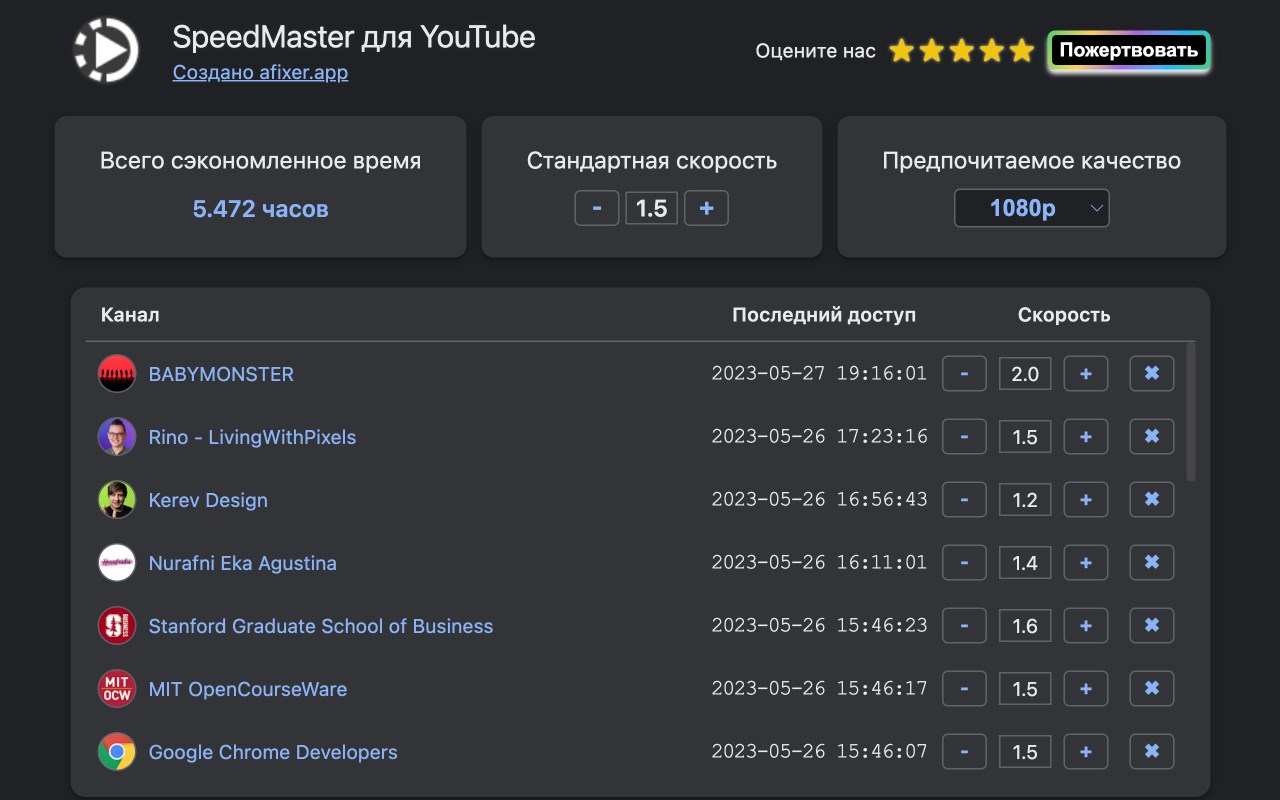Decrease speed for Rino - LivingWithPixels
The height and width of the screenshot is (800, 1280).
pyautogui.click(x=964, y=437)
